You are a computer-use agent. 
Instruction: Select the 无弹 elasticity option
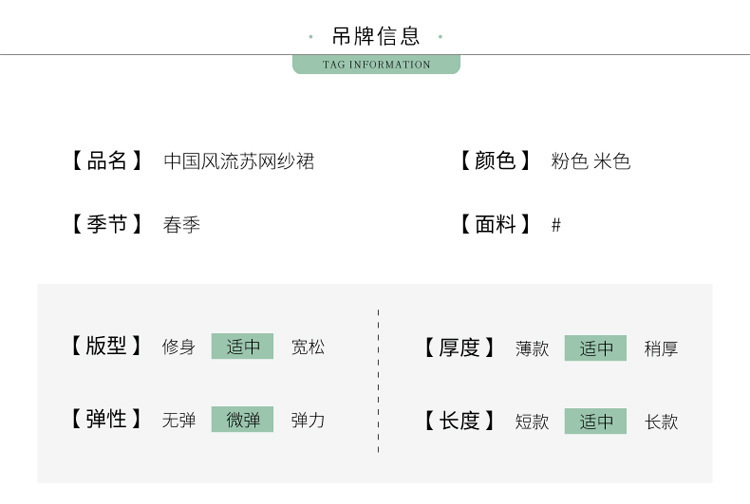[x=179, y=420]
